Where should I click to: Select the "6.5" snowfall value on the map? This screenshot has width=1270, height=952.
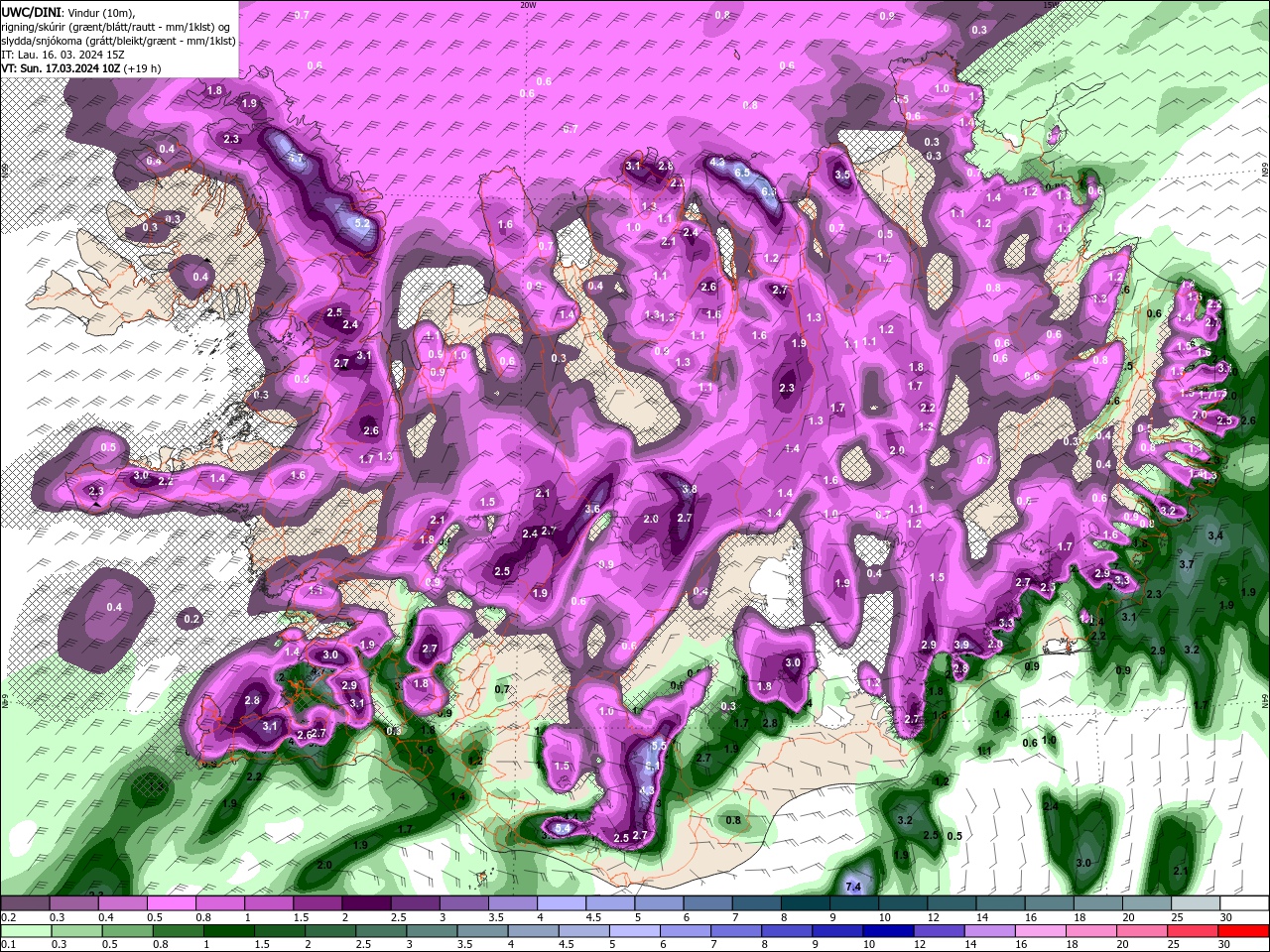741,172
